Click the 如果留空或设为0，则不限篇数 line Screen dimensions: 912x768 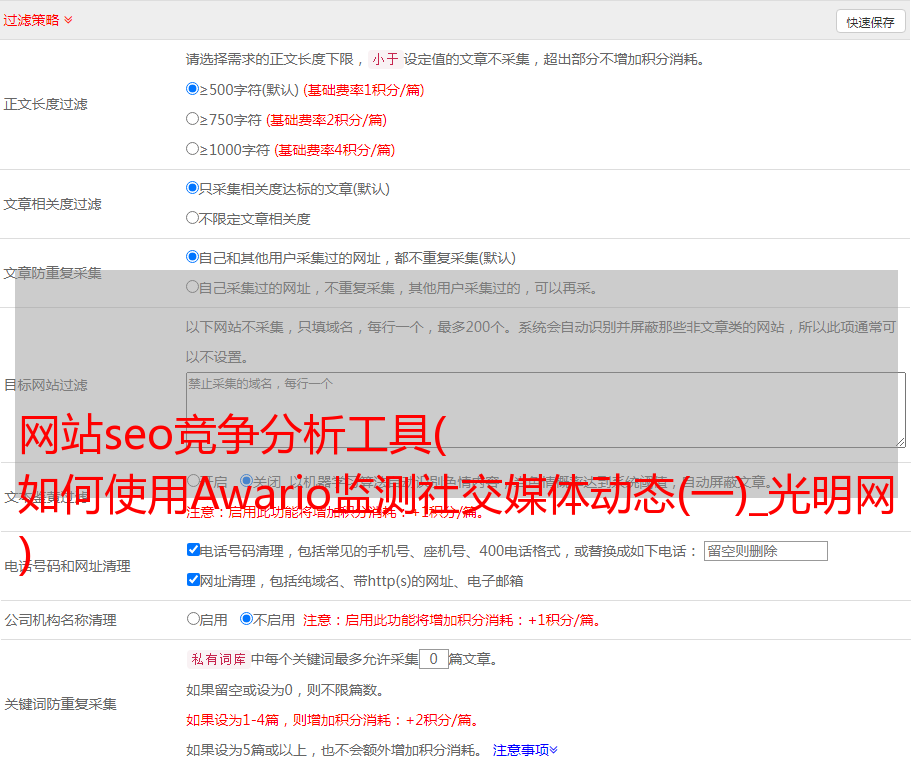click(x=285, y=691)
